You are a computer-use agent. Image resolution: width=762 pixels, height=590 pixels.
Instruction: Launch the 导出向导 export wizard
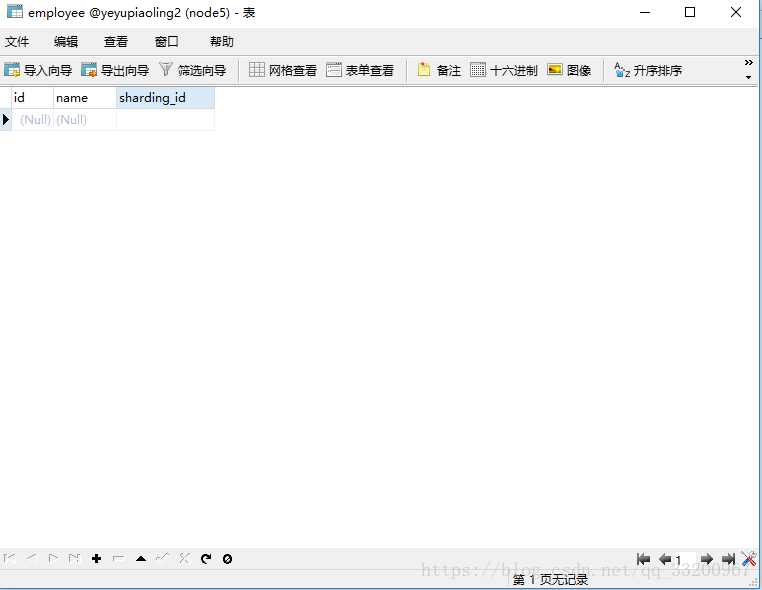[x=115, y=70]
